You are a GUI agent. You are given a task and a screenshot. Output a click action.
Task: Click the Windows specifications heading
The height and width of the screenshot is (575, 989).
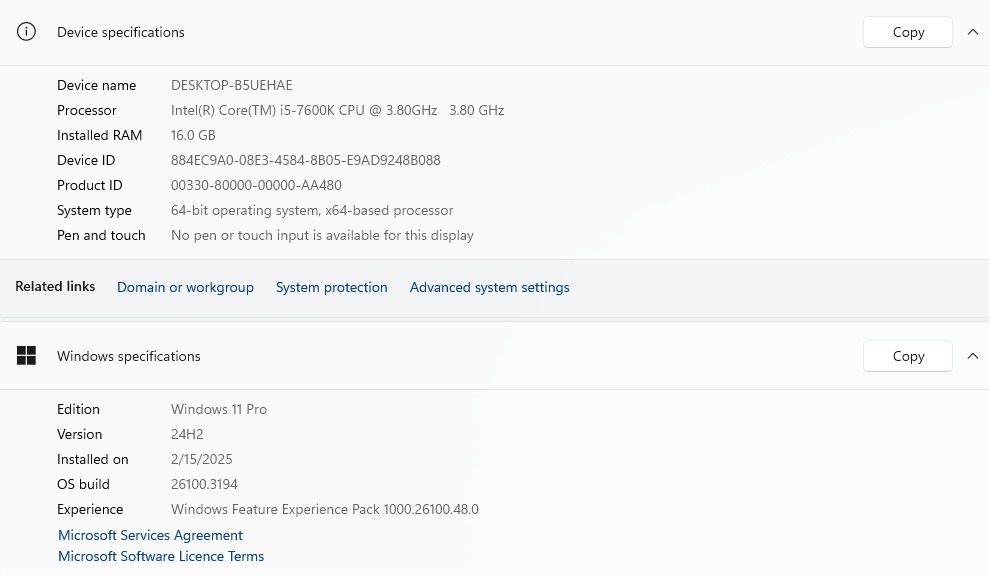129,356
